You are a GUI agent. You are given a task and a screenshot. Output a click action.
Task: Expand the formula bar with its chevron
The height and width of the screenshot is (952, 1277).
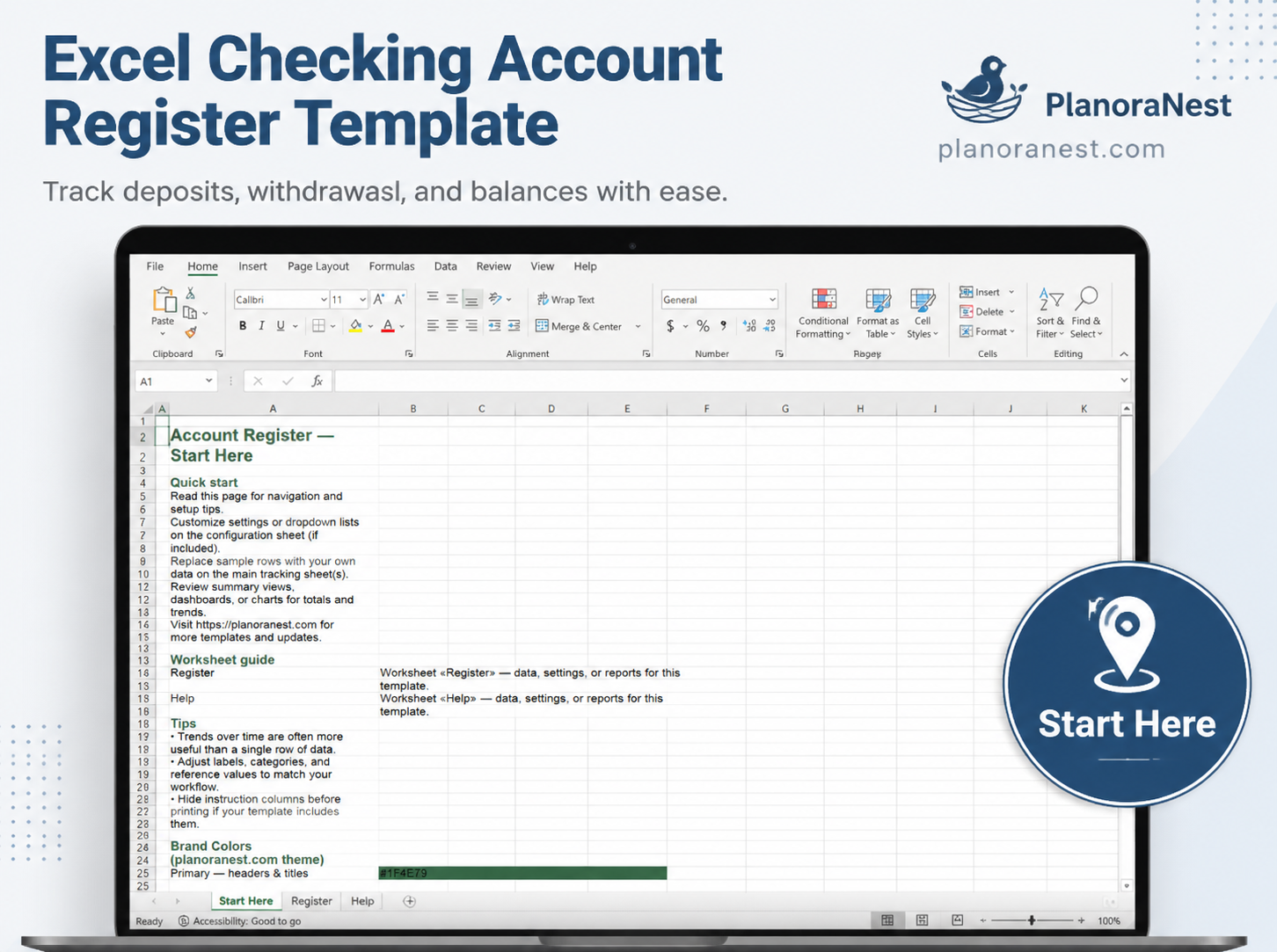(x=1124, y=381)
